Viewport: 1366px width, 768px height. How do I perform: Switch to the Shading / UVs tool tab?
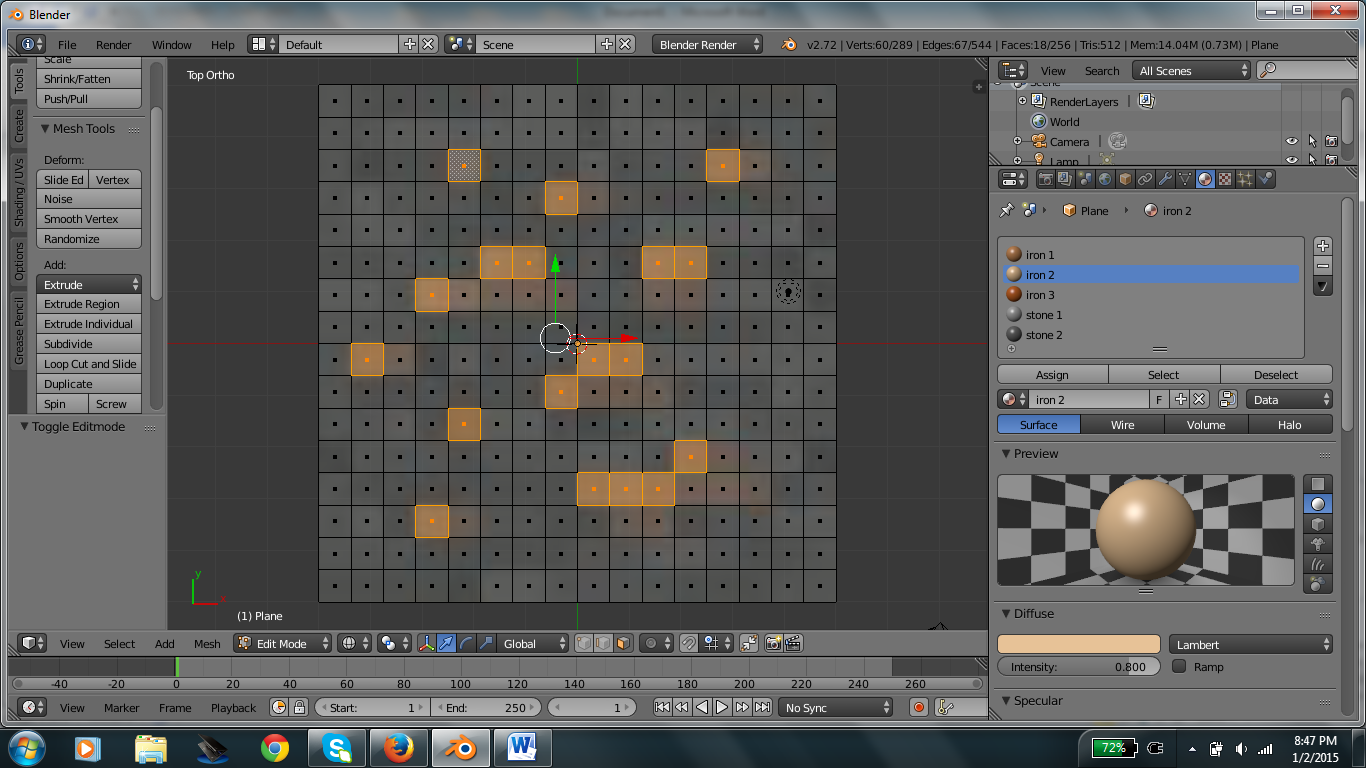[18, 192]
